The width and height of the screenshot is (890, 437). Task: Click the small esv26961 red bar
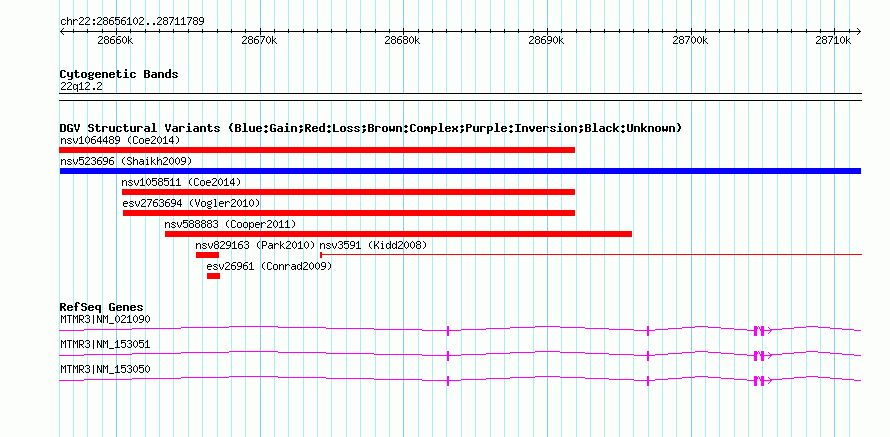pyautogui.click(x=213, y=276)
